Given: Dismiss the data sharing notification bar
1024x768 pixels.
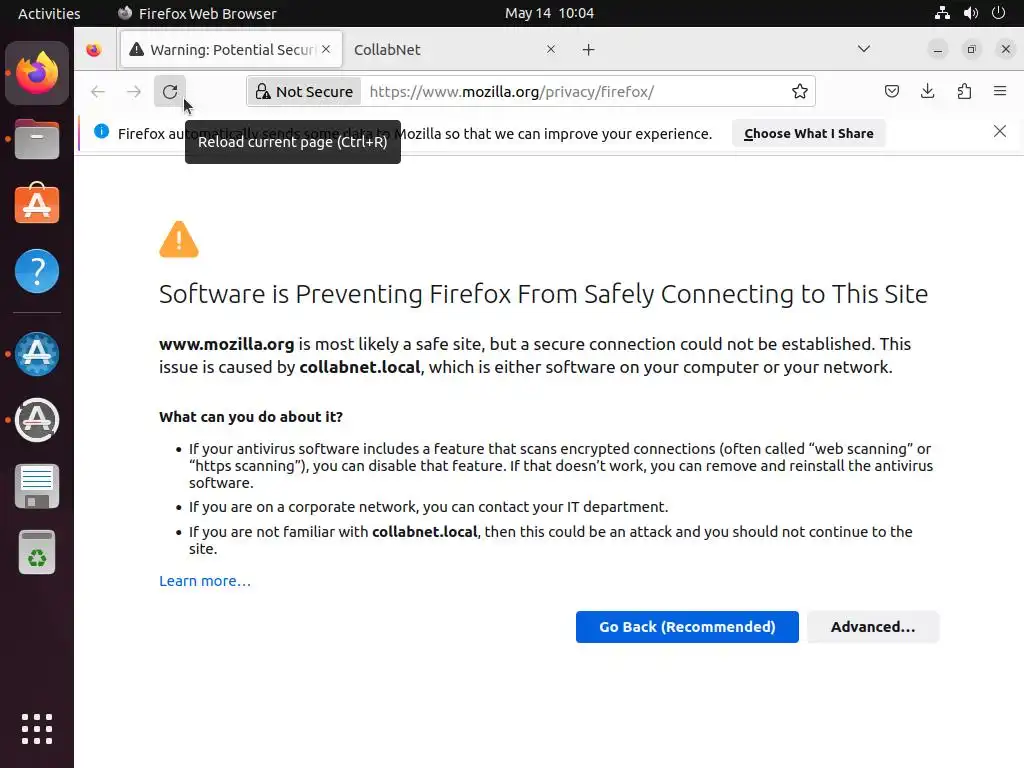Looking at the screenshot, I should [999, 132].
